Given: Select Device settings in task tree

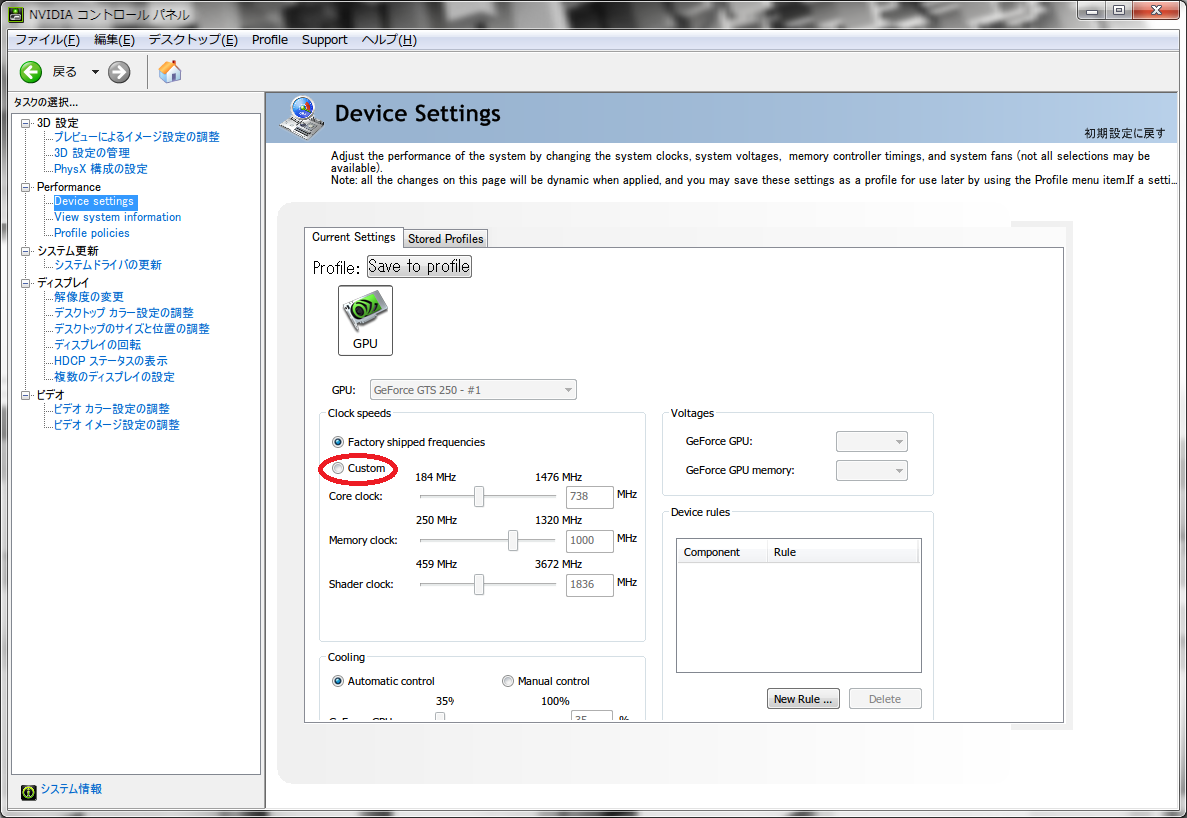Looking at the screenshot, I should [x=95, y=201].
